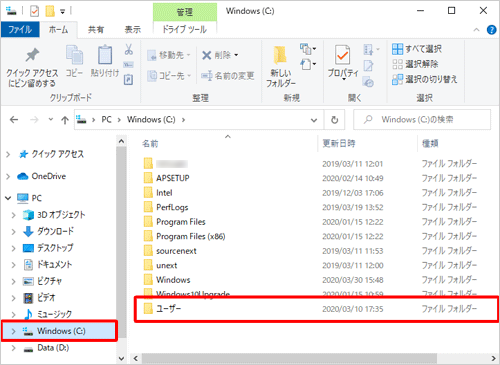Click the コピー (Copy) ribbon icon
The image size is (500, 365).
pos(74,61)
